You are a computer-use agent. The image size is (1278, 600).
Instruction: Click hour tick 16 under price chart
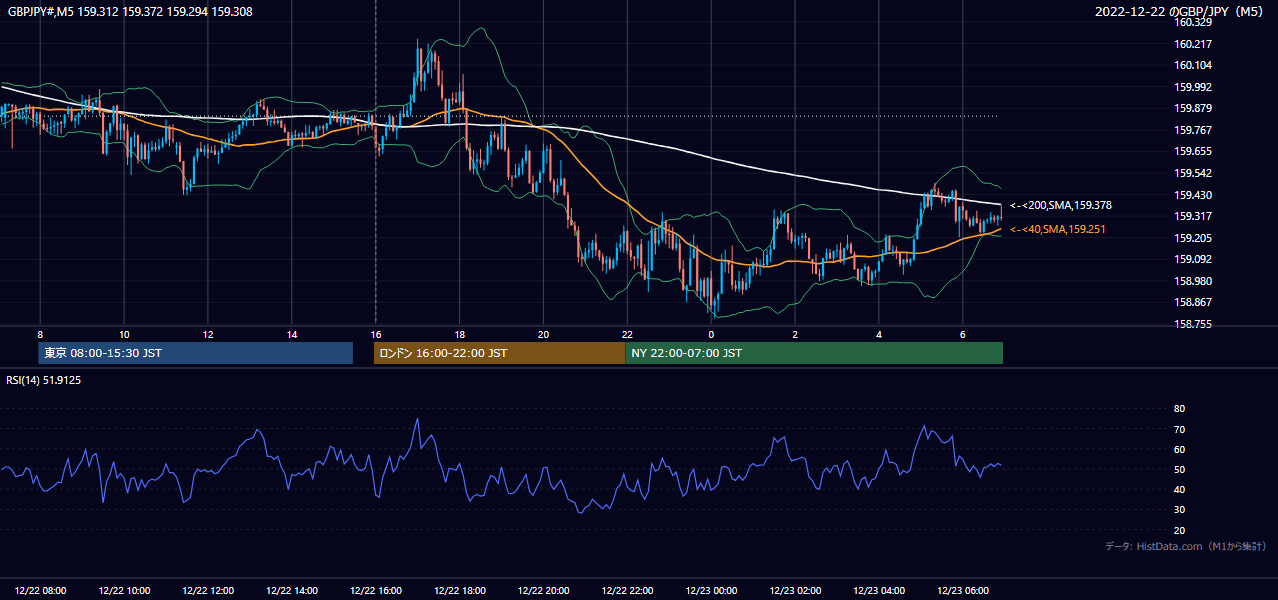(376, 334)
